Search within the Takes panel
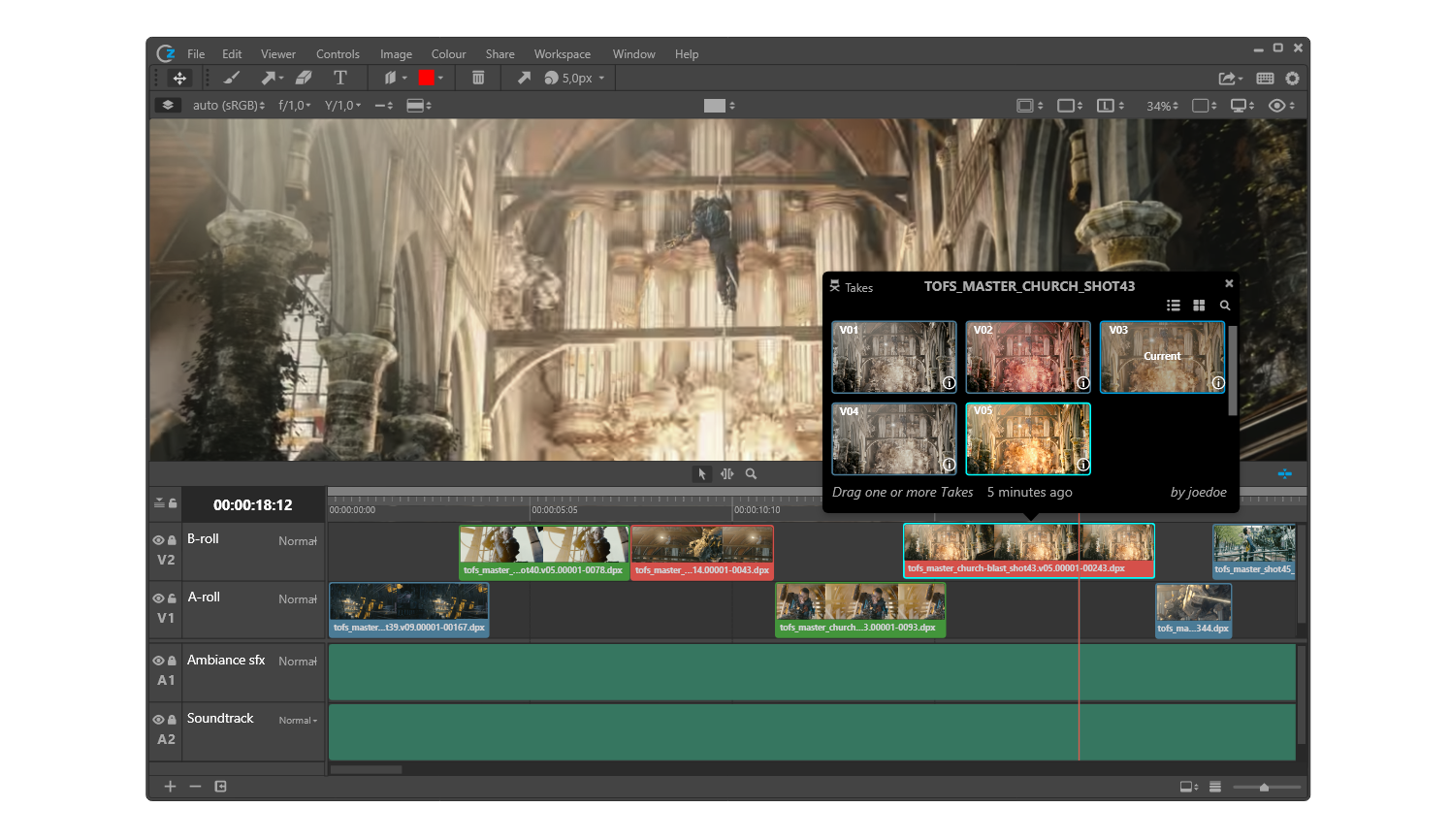Viewport: 1451px width, 840px height. pyautogui.click(x=1225, y=306)
